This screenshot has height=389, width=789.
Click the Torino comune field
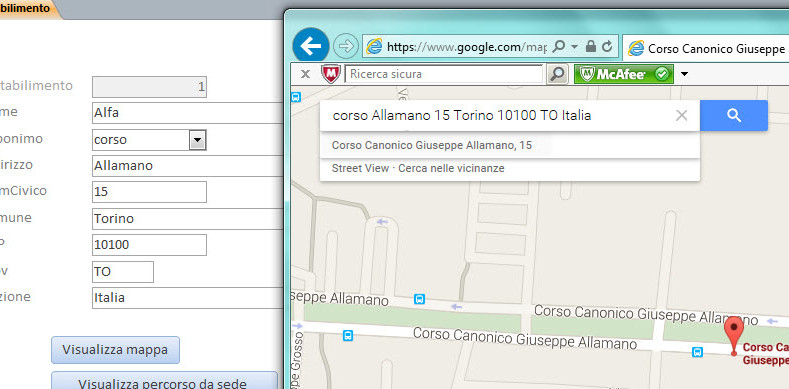pyautogui.click(x=187, y=219)
